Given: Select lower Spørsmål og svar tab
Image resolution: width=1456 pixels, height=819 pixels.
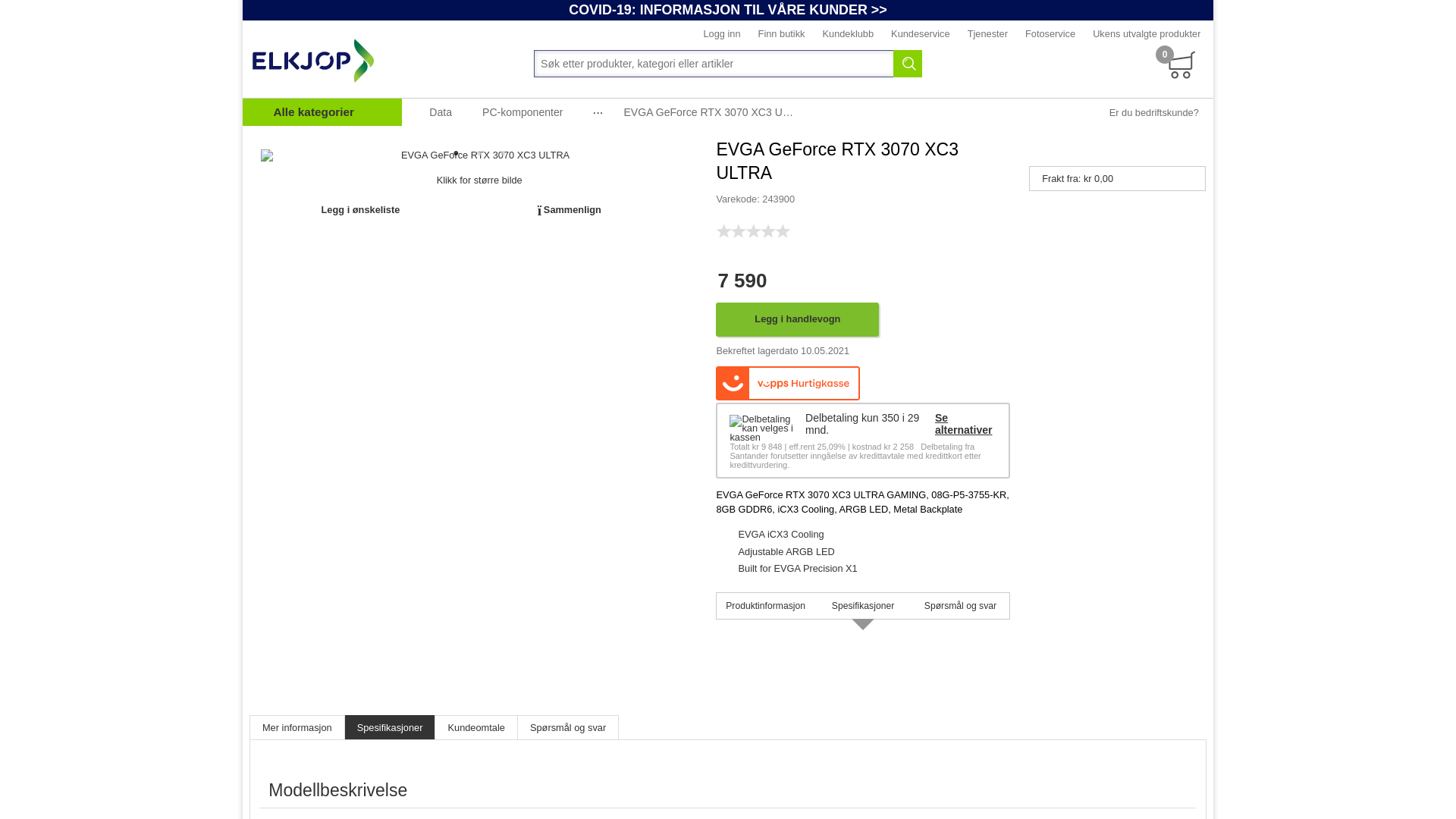Looking at the screenshot, I should pyautogui.click(x=568, y=728).
